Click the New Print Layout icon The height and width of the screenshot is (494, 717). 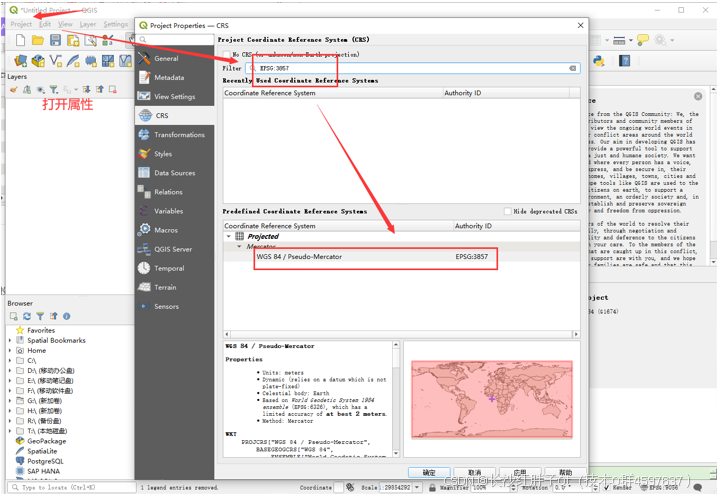tap(73, 41)
